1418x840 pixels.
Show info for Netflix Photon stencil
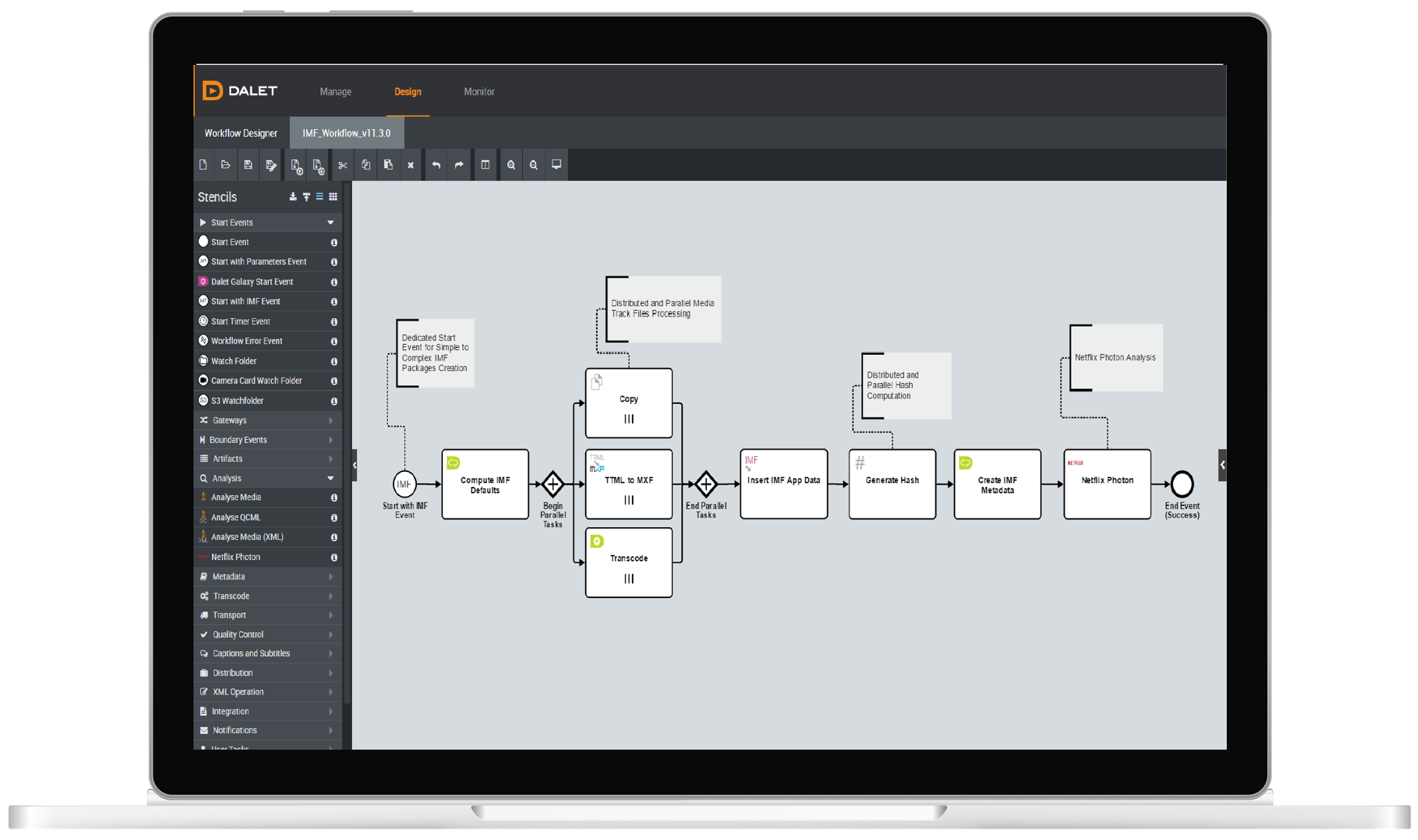pyautogui.click(x=334, y=557)
